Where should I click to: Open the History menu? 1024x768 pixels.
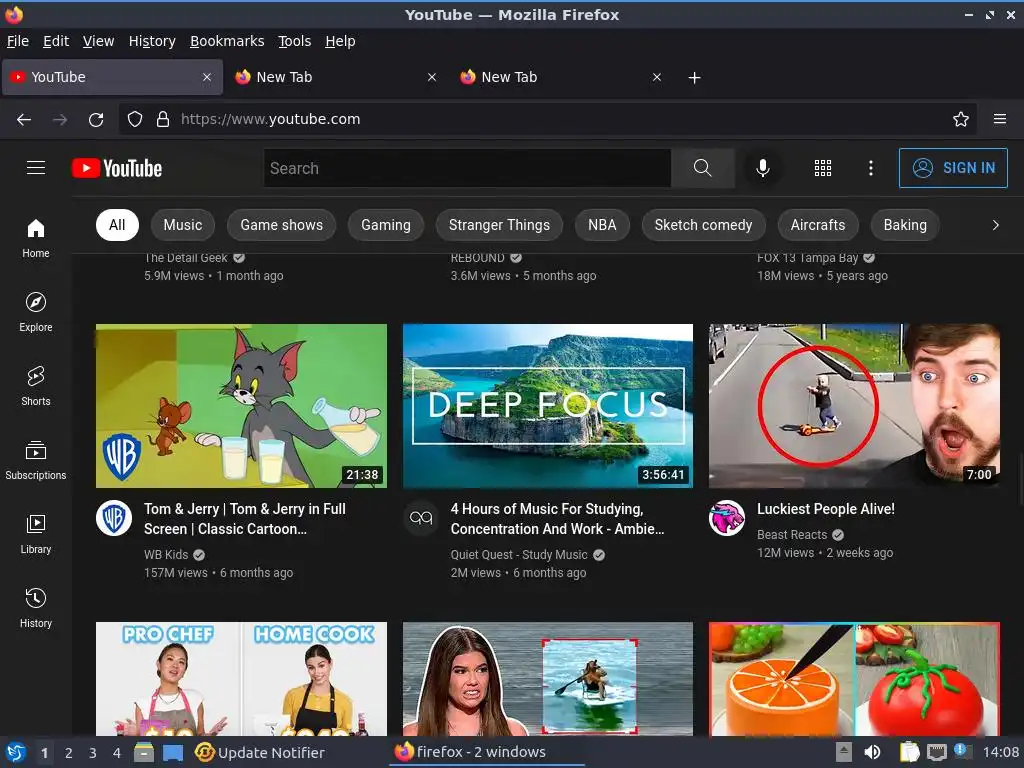coord(152,41)
